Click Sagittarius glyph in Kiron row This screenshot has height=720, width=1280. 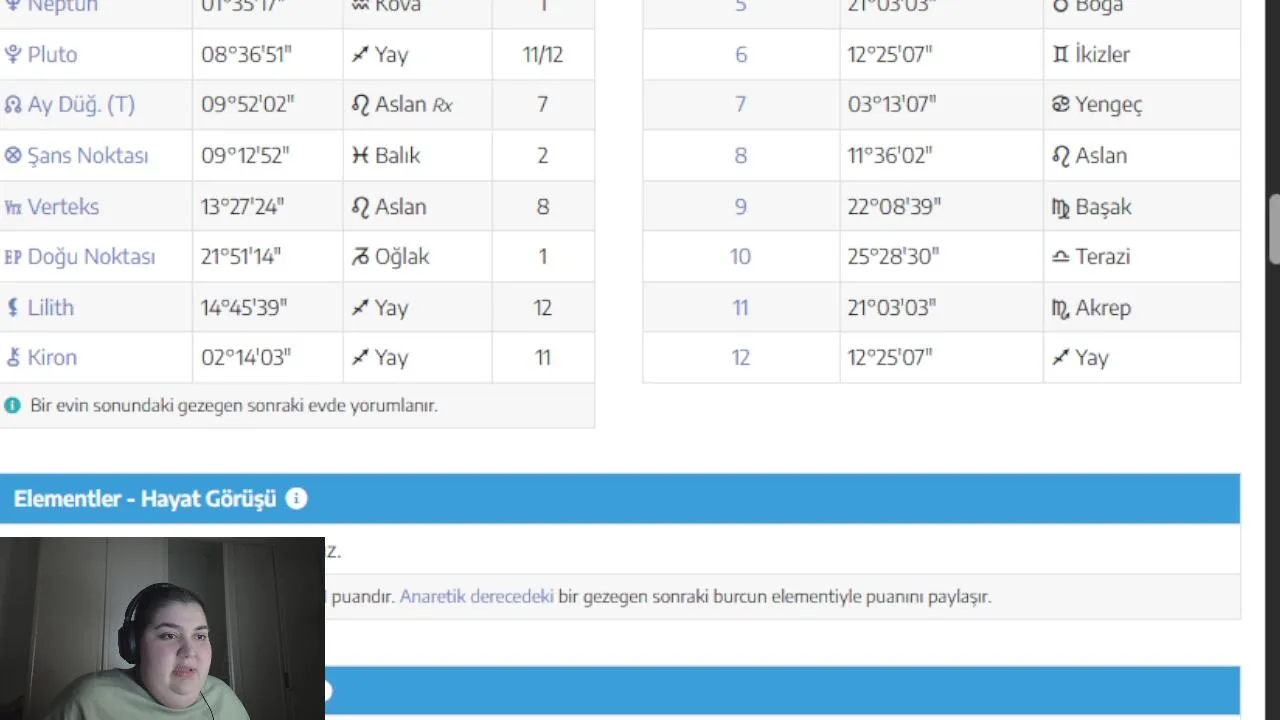coord(360,357)
